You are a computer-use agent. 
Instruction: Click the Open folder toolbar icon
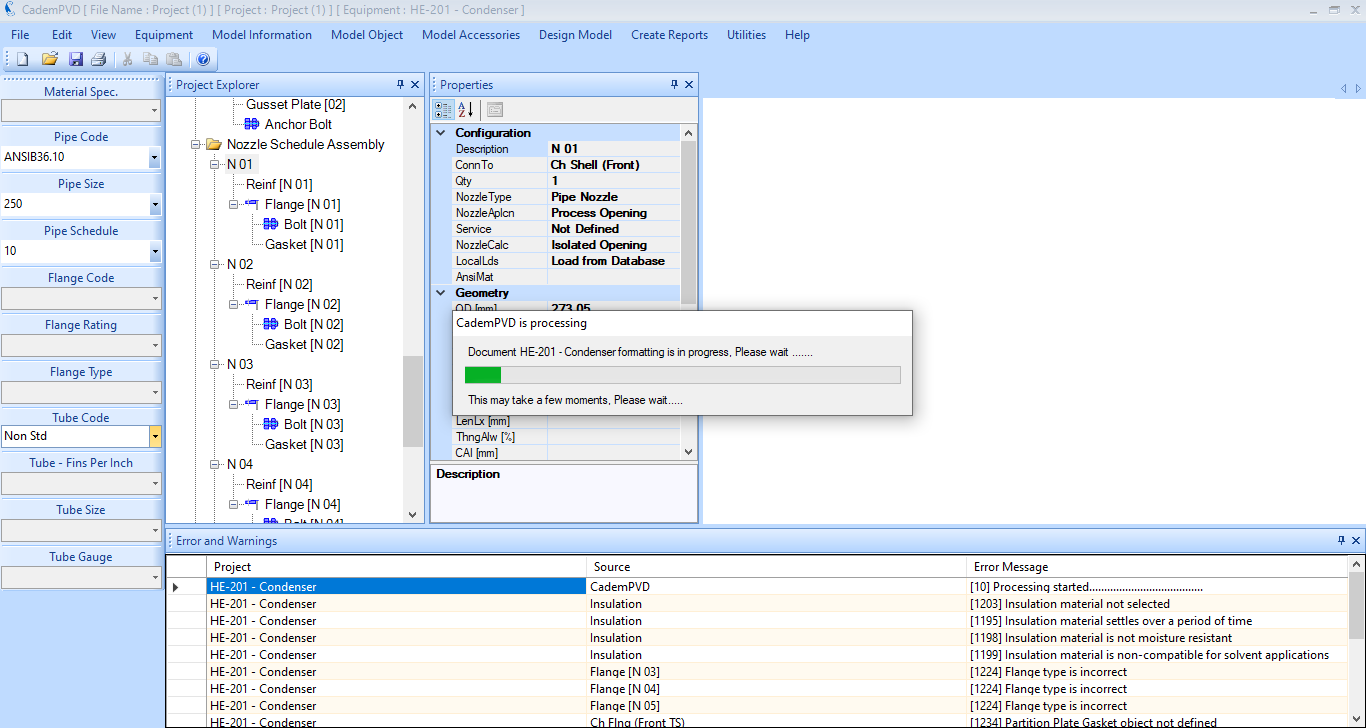tap(49, 60)
